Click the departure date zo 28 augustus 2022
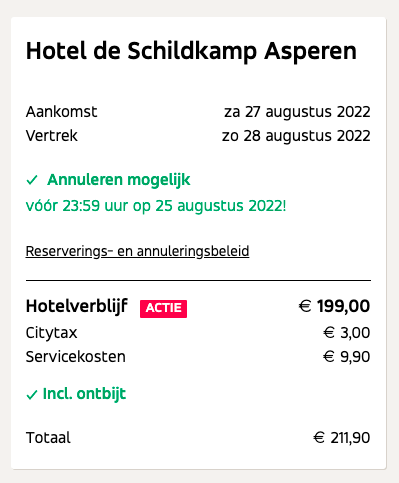Image resolution: width=399 pixels, height=483 pixels. pyautogui.click(x=296, y=136)
